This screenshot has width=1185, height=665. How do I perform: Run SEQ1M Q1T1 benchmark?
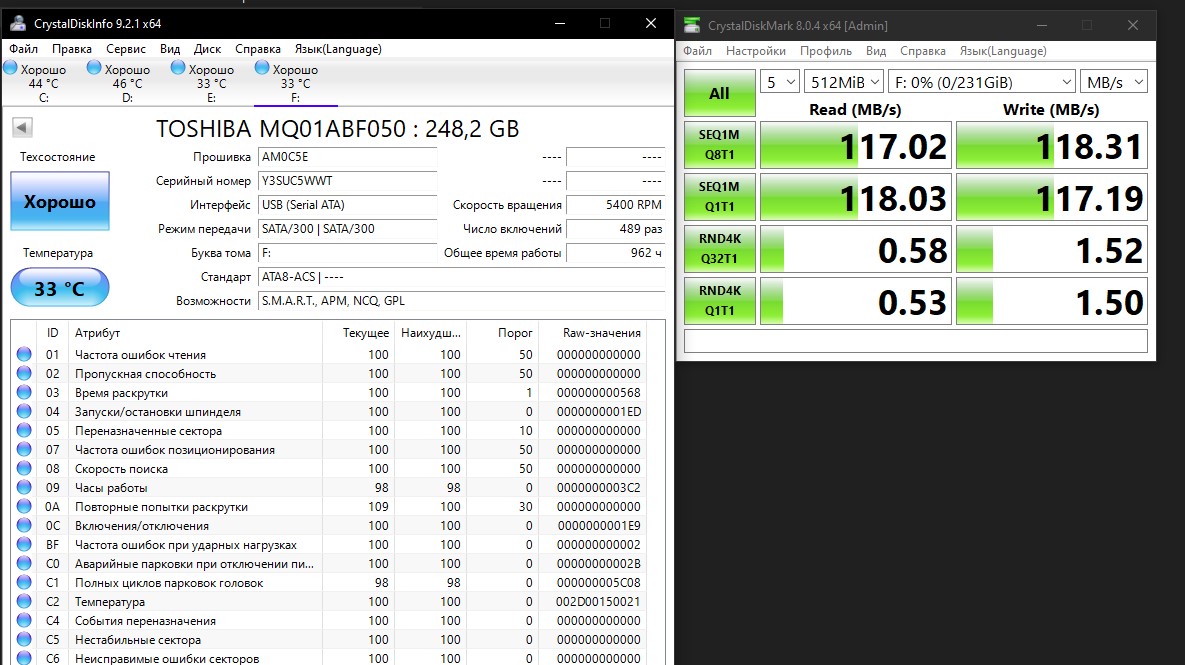coord(719,196)
